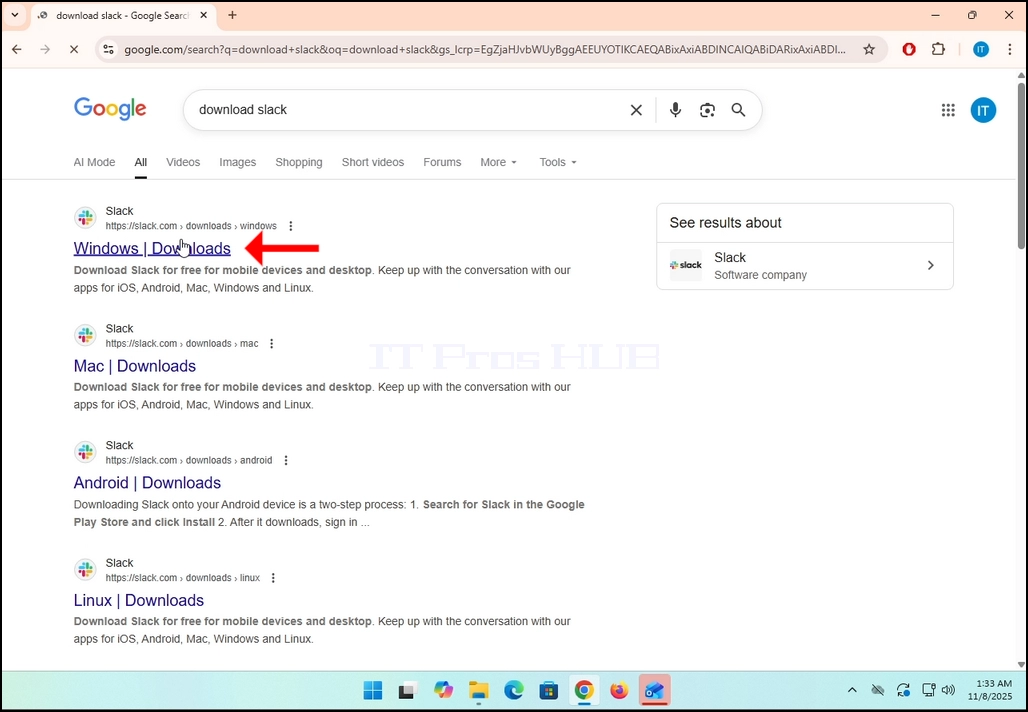Open Google apps grid

pos(948,110)
